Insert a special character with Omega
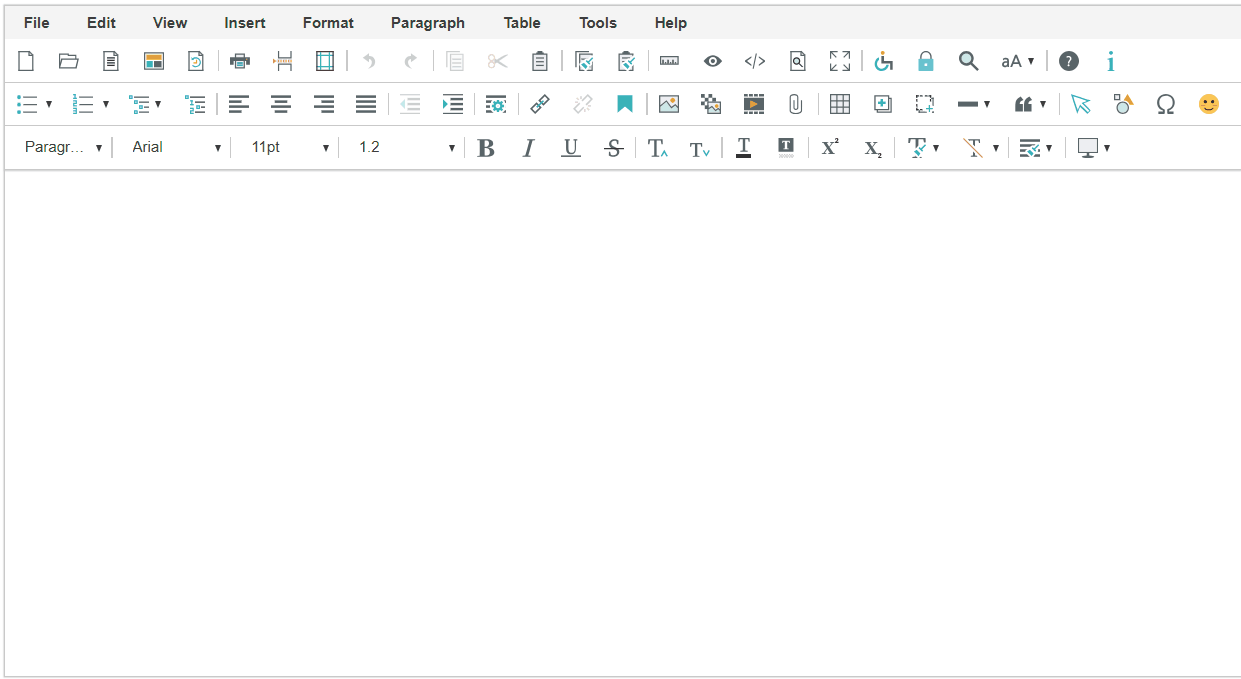 [x=1166, y=104]
